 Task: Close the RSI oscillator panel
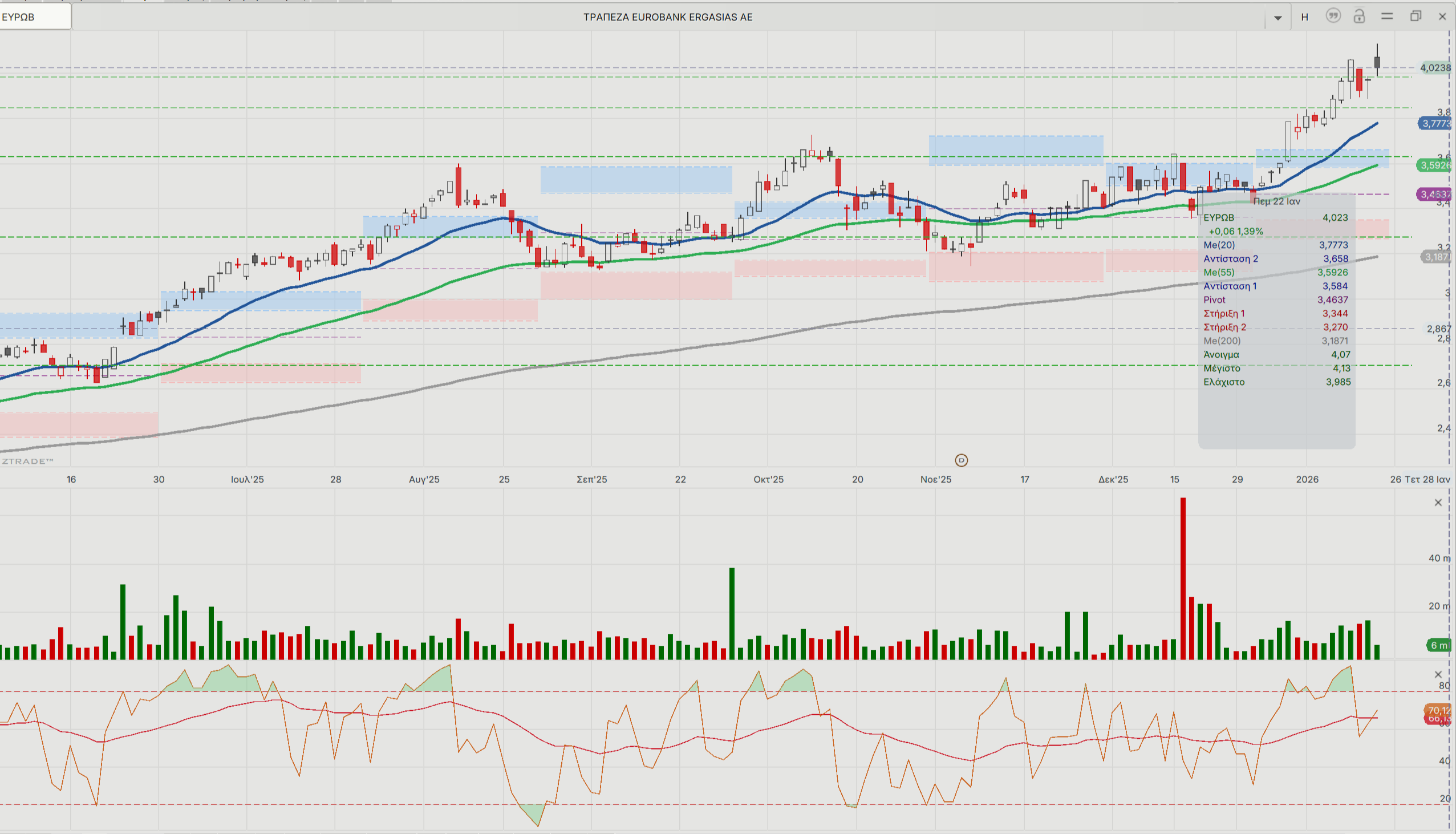coord(1438,674)
